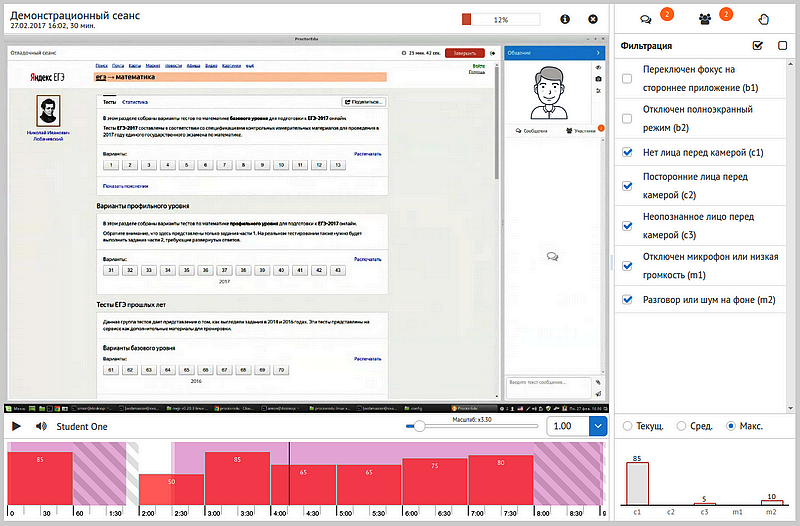Click eye icon beside student avatar
Screen dimensions: 800x526
(598, 67)
